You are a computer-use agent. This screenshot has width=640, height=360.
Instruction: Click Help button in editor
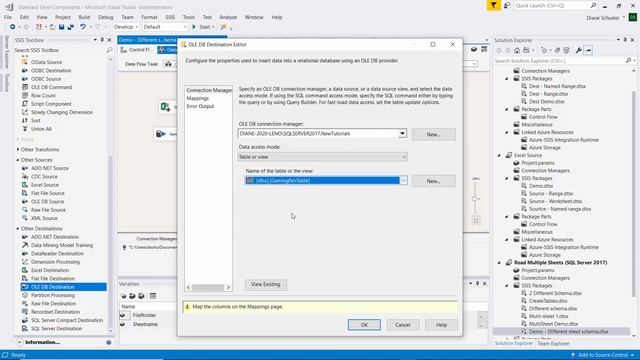pyautogui.click(x=441, y=325)
